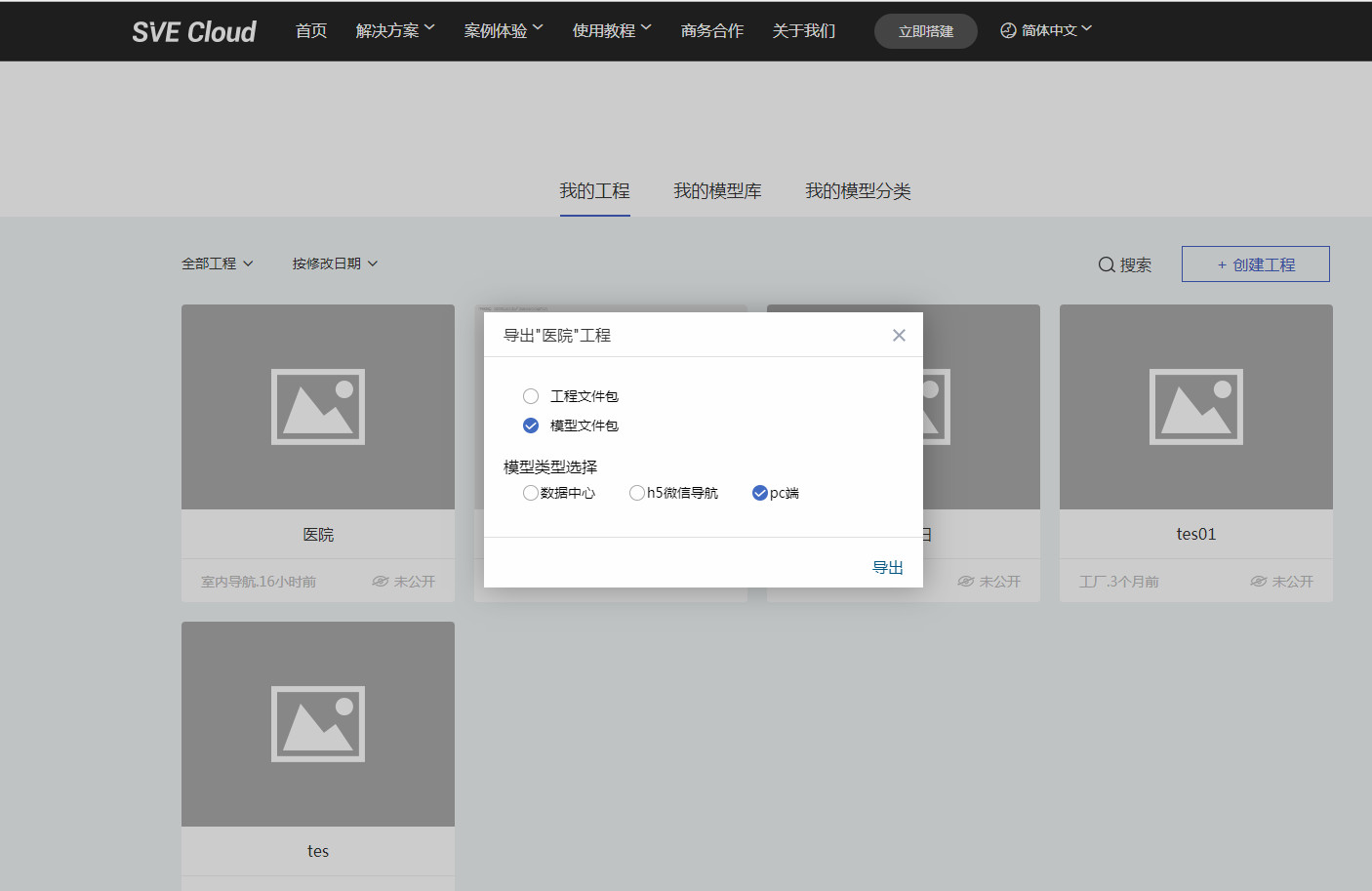Viewport: 1372px width, 891px height.
Task: Open the tes project image thumbnail
Action: point(318,724)
